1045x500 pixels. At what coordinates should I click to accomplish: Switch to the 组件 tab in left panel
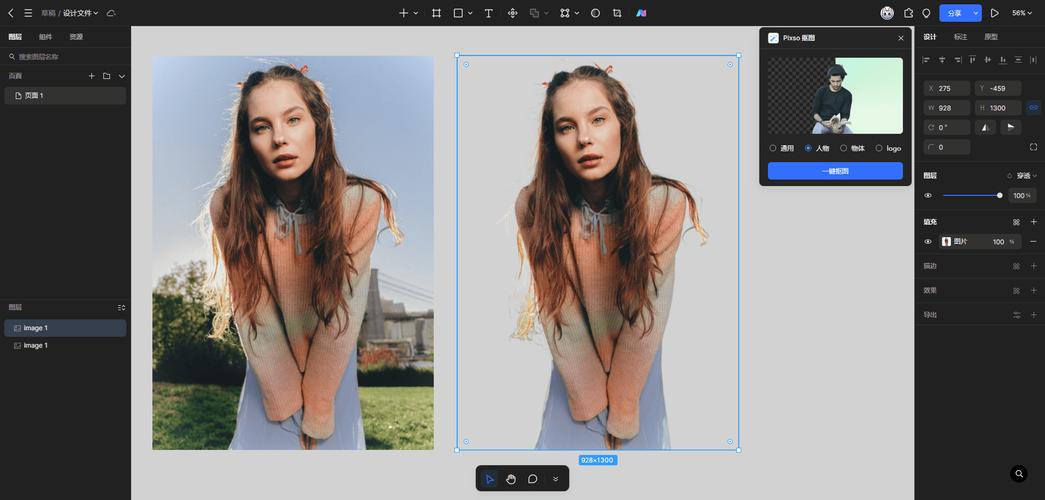45,37
